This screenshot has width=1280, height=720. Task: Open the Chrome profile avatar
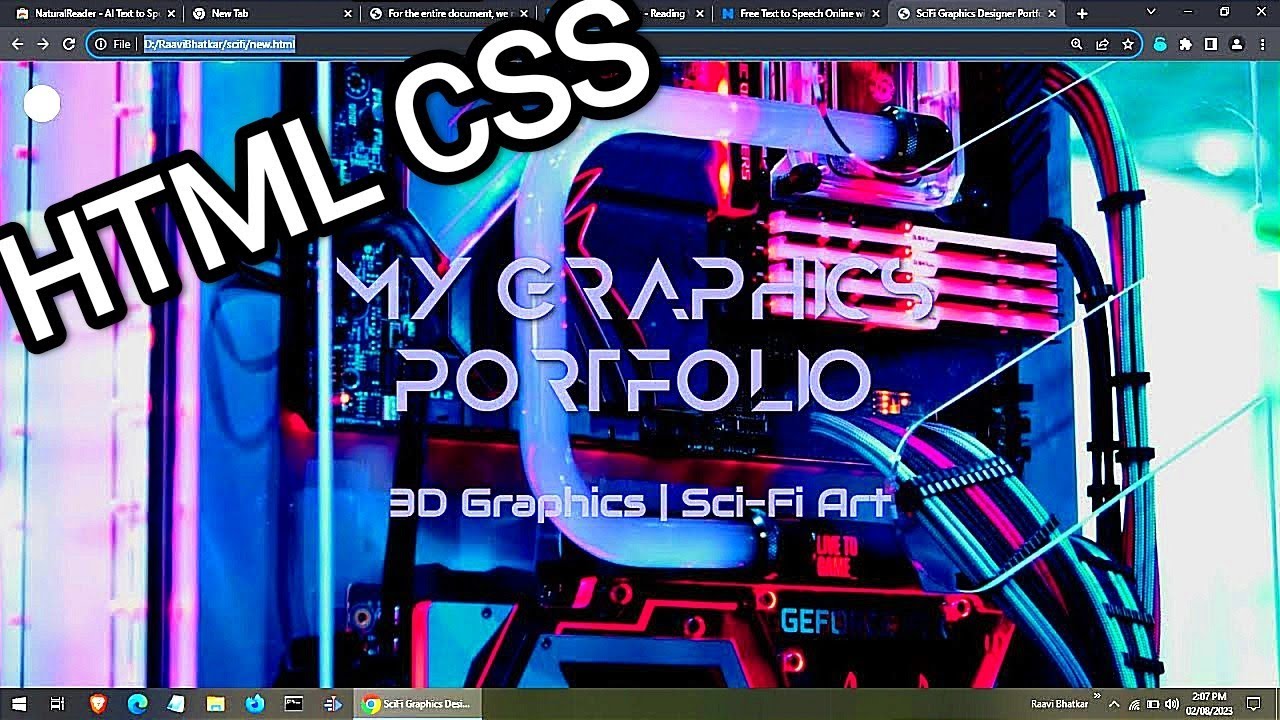coord(1237,44)
